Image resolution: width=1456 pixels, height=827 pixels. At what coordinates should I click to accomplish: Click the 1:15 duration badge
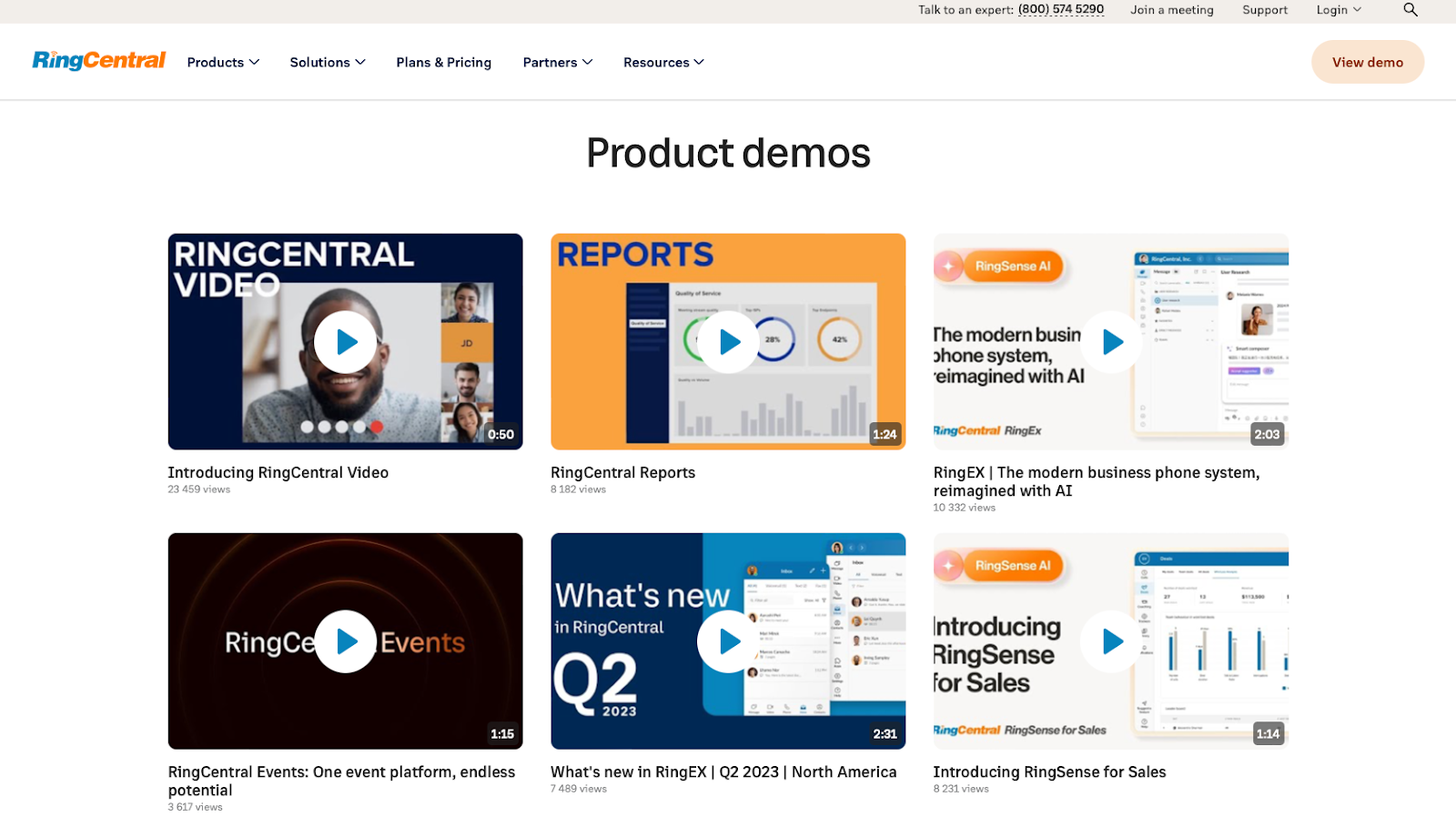tap(502, 733)
